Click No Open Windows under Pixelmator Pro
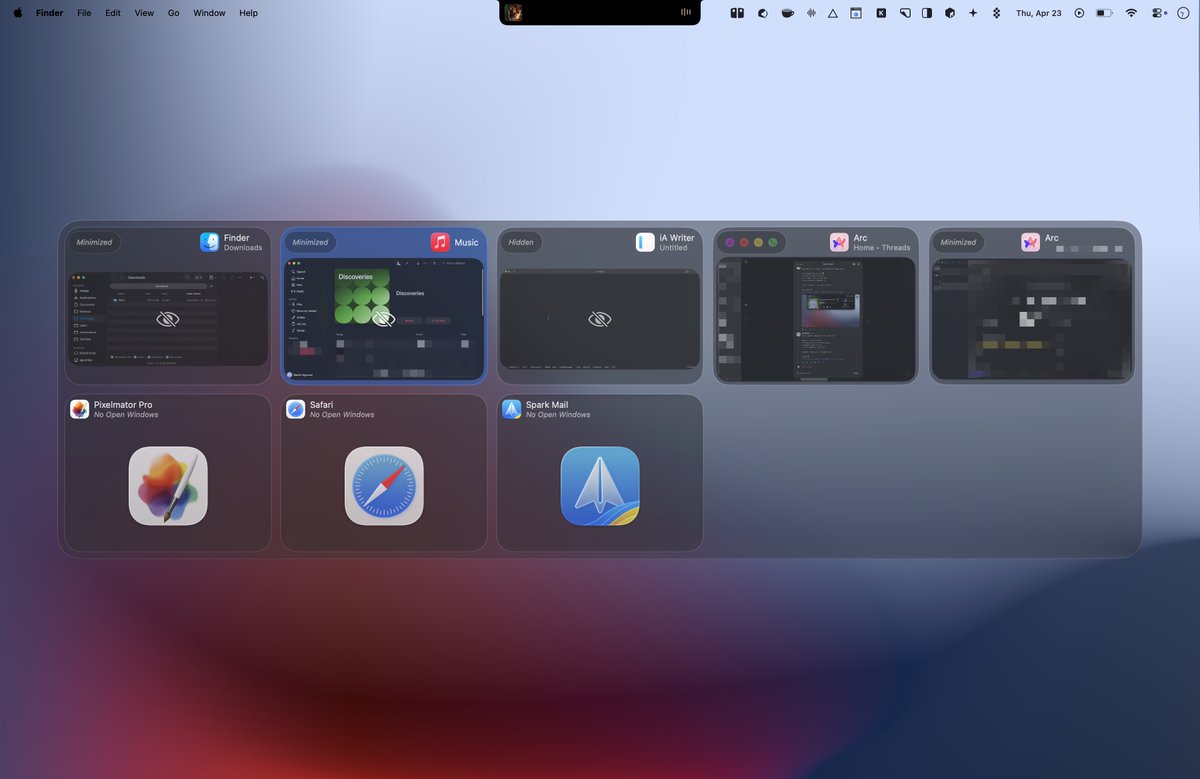The height and width of the screenshot is (779, 1200). coord(126,415)
